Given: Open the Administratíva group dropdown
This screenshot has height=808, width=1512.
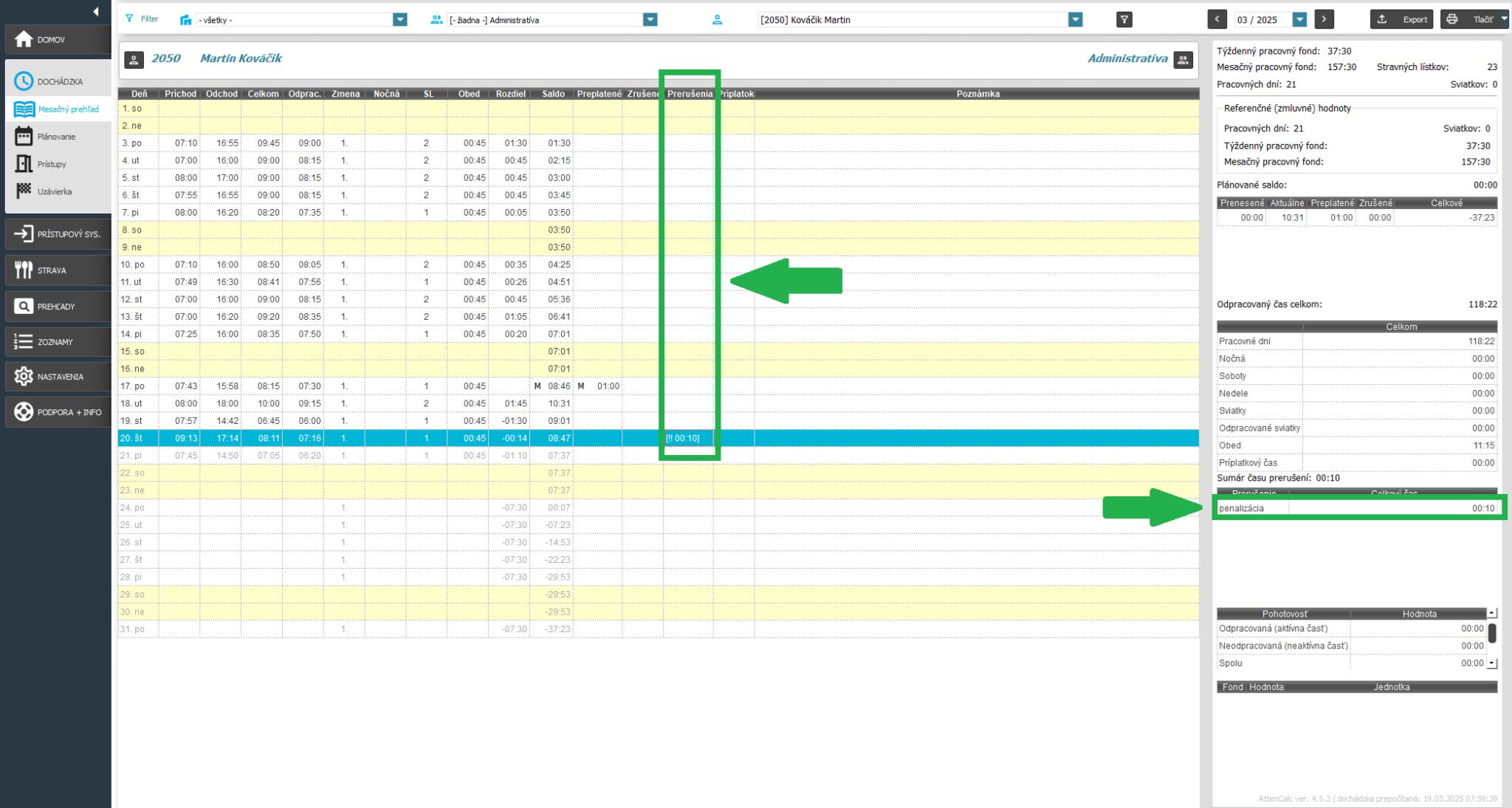Looking at the screenshot, I should (x=650, y=20).
